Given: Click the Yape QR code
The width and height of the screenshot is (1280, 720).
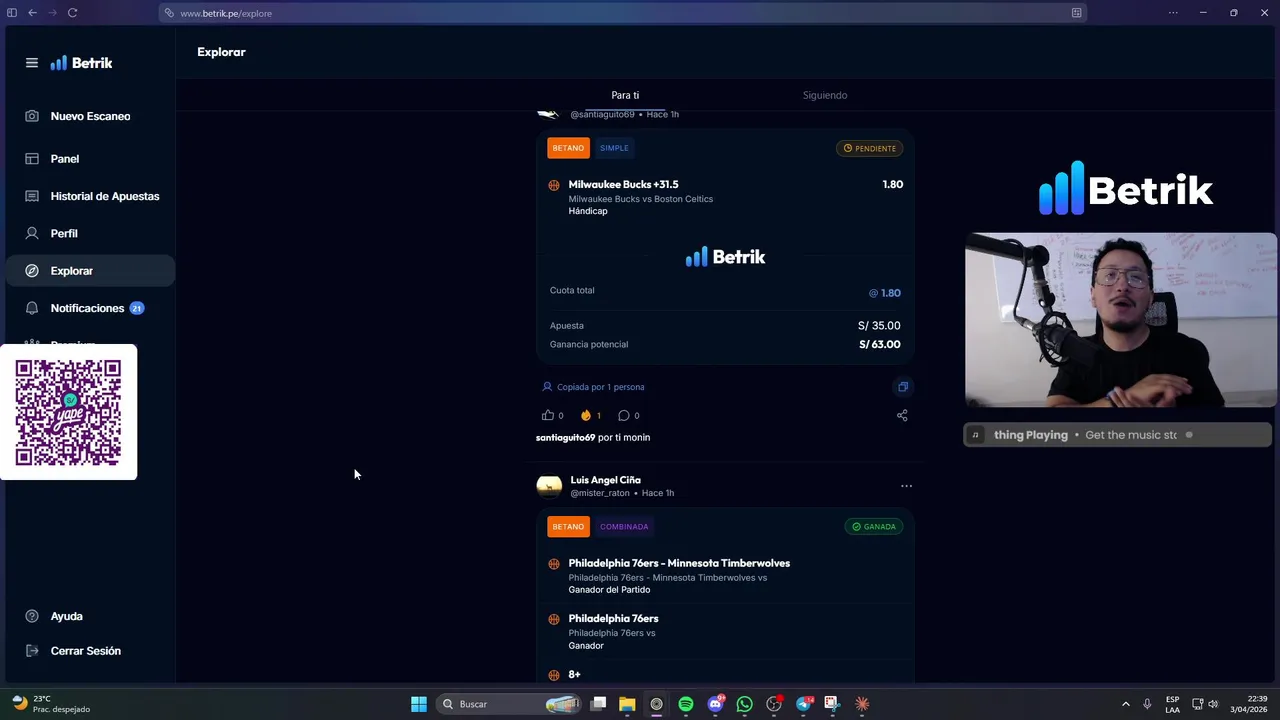Looking at the screenshot, I should (68, 412).
